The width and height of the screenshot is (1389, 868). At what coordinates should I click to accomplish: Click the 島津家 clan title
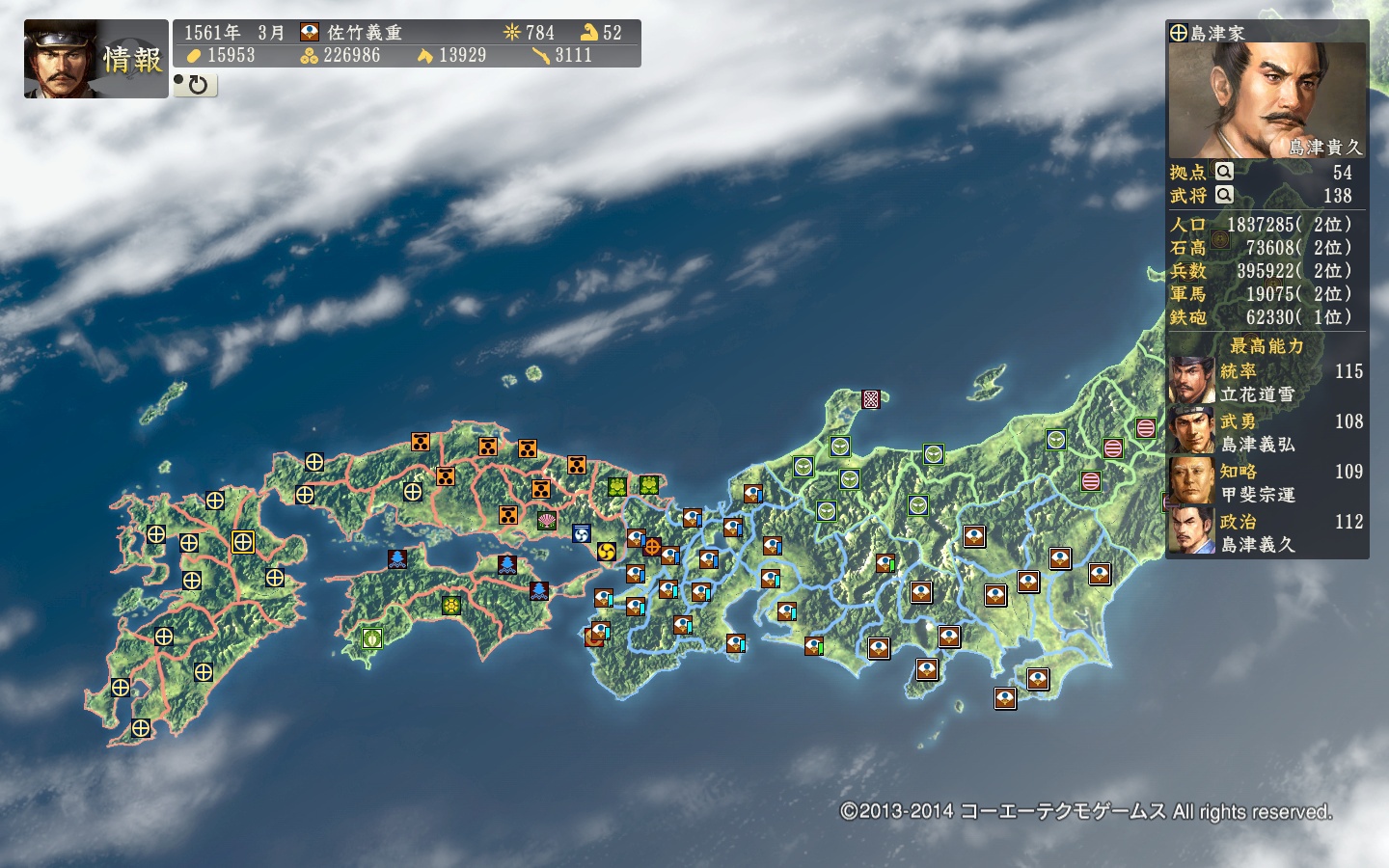1217,33
